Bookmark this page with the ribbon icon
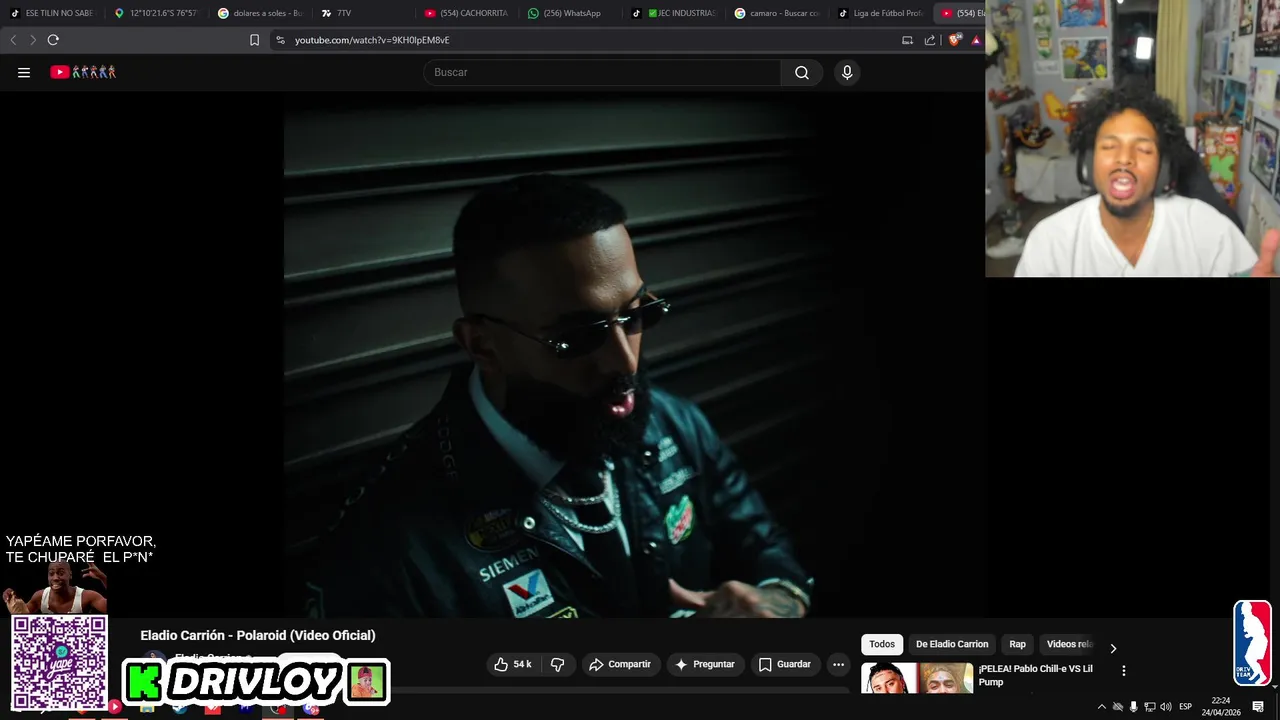This screenshot has height=720, width=1280. (x=254, y=40)
